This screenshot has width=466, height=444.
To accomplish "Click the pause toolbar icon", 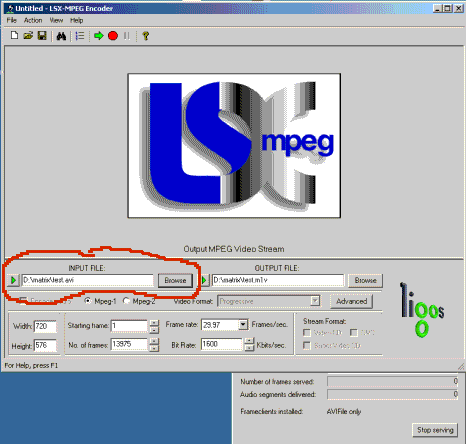I will tap(127, 36).
